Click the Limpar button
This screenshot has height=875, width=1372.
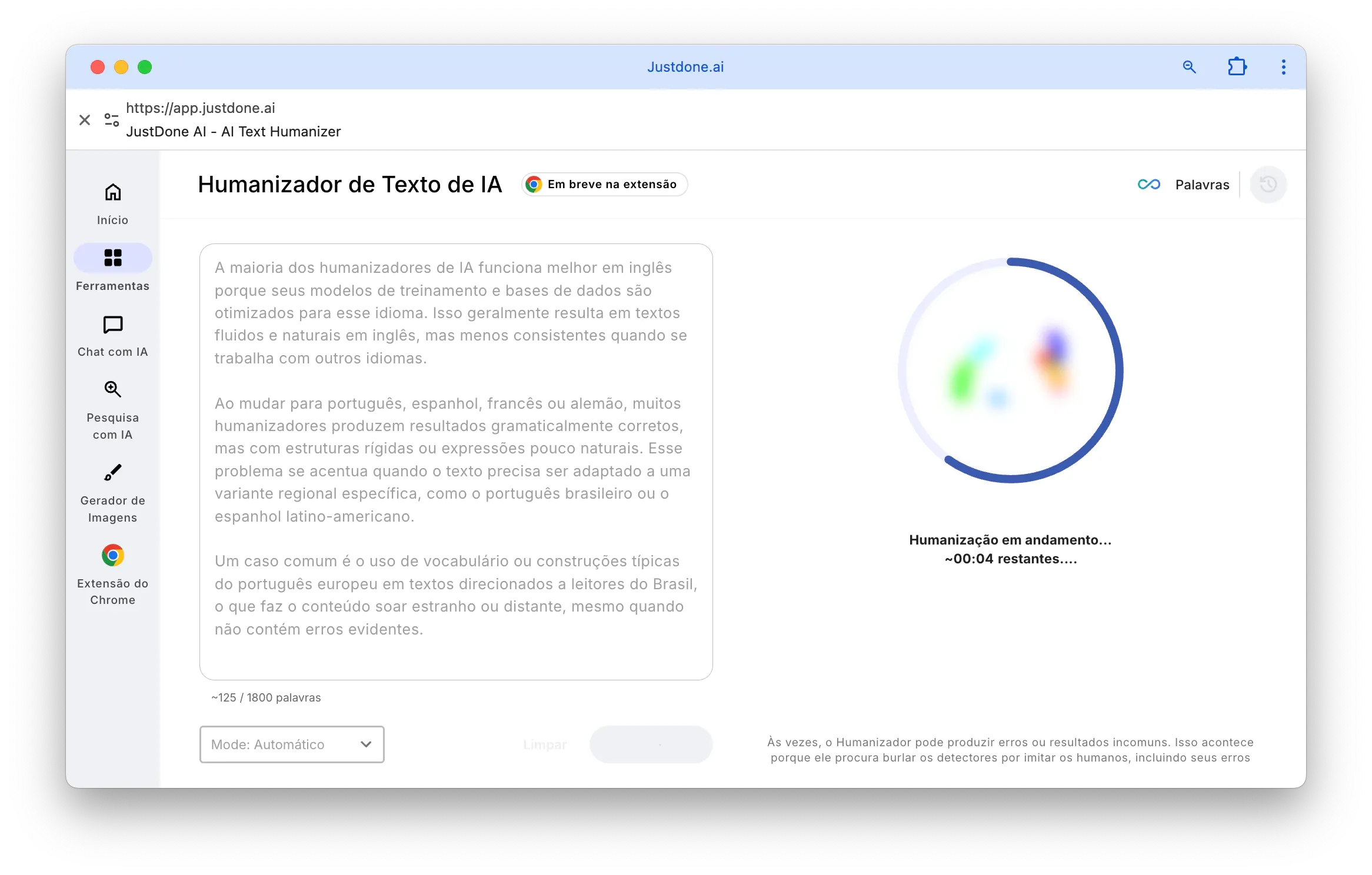[x=544, y=744]
